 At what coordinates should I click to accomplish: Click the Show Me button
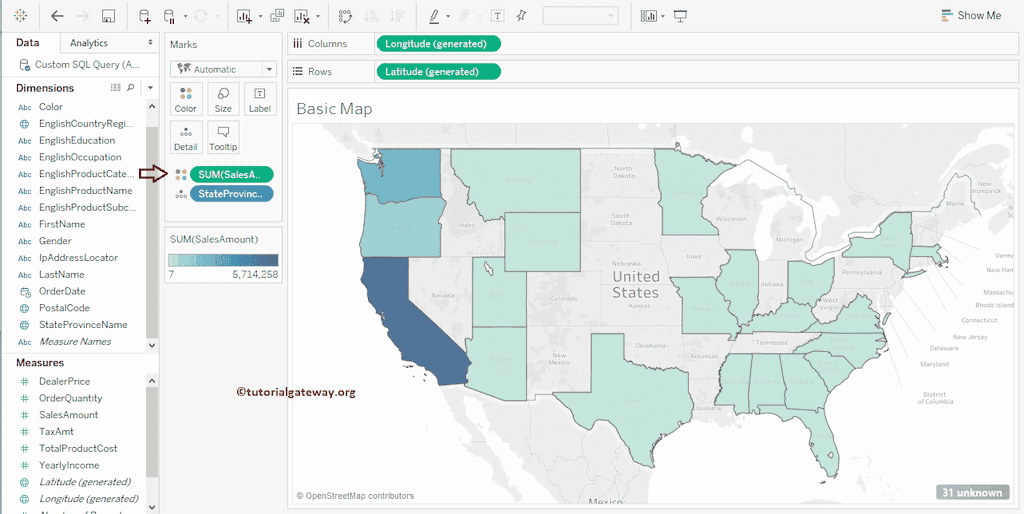click(x=970, y=16)
